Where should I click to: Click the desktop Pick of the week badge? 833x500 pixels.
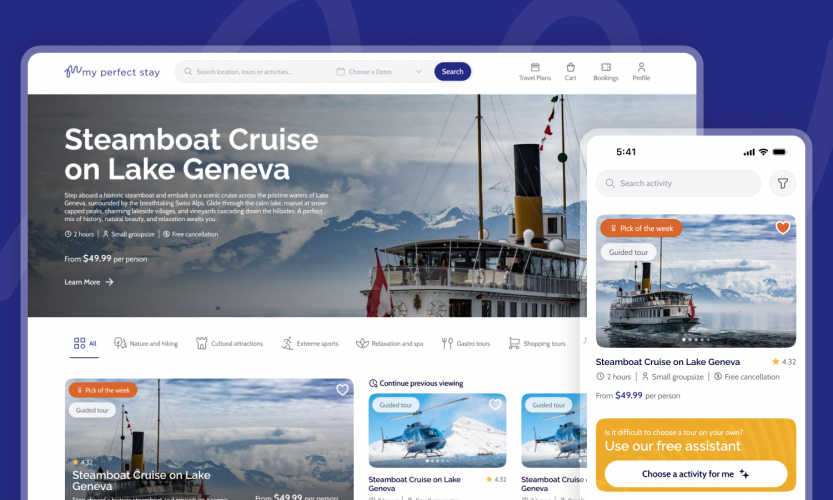tap(103, 390)
